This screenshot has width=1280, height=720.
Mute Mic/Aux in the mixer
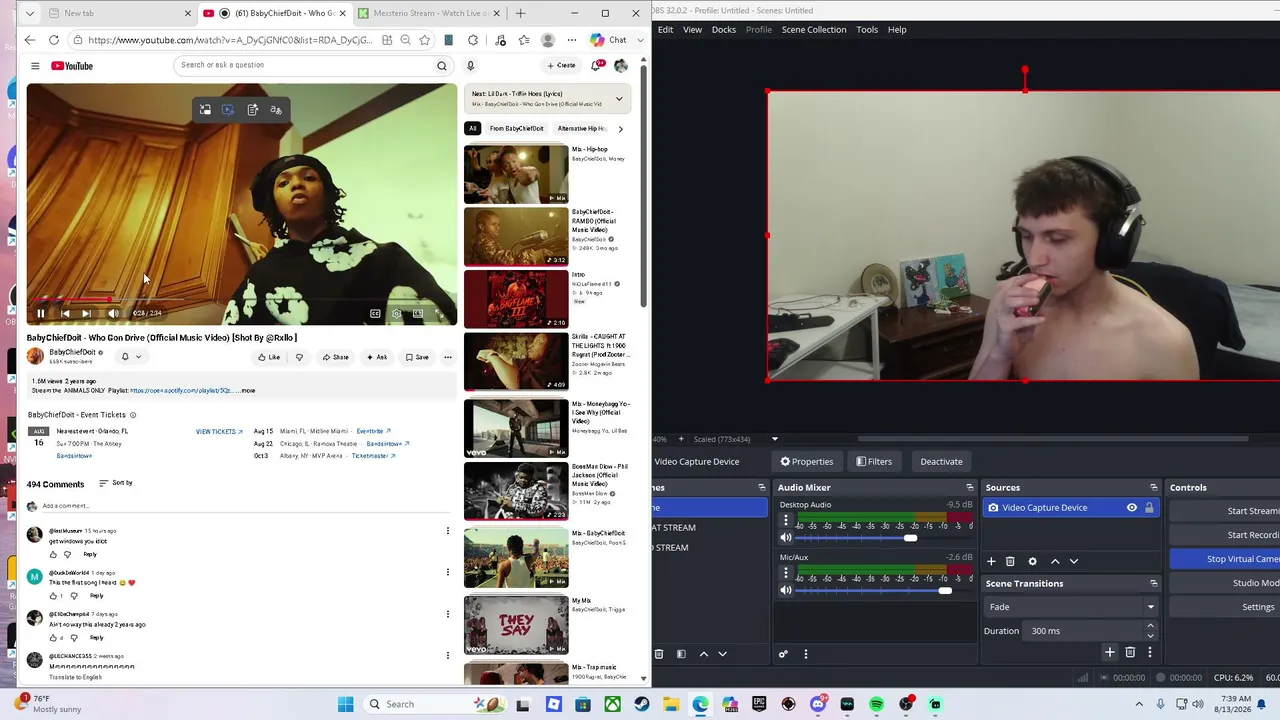tap(786, 590)
